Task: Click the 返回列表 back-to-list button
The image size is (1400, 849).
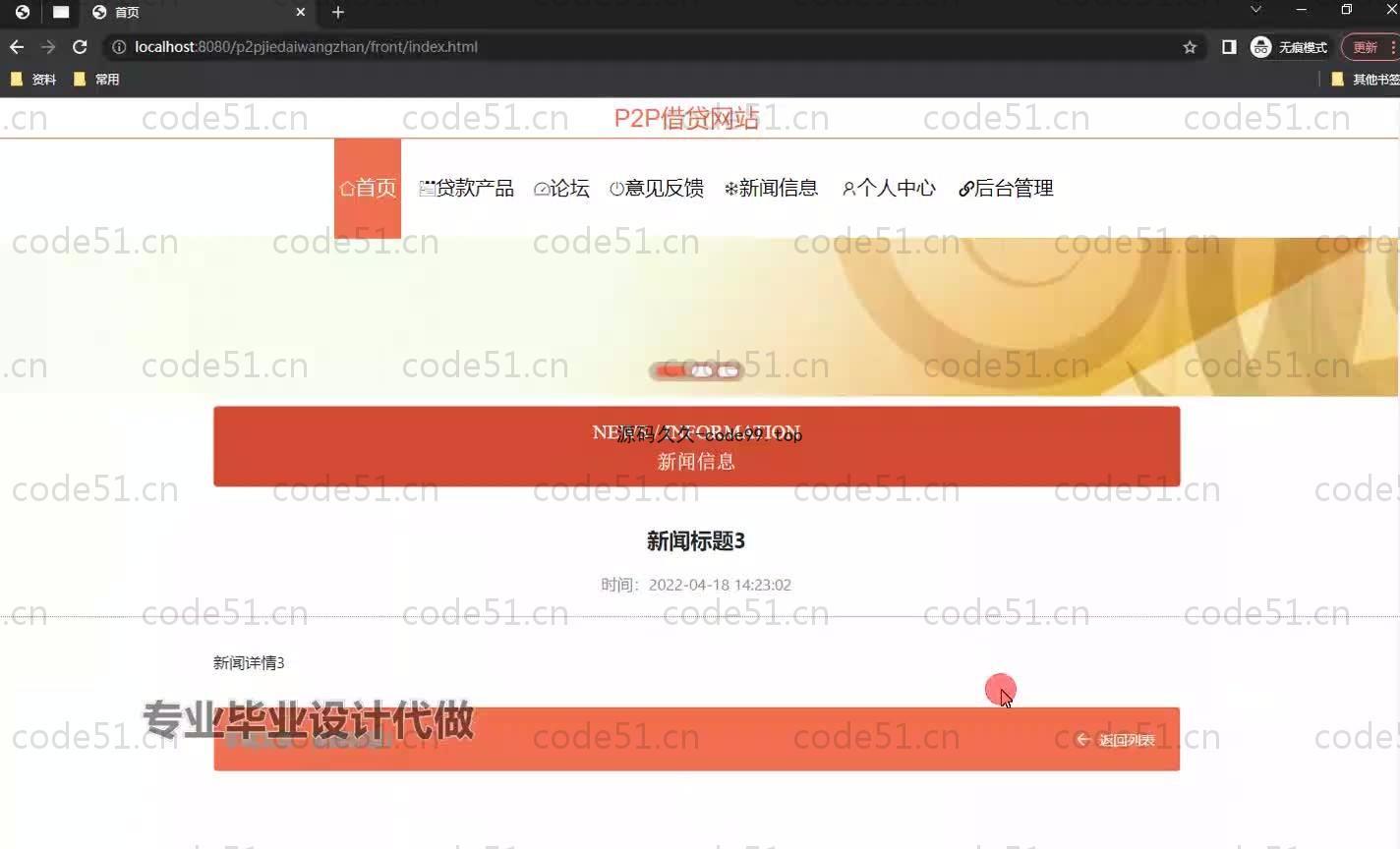Action: (1116, 740)
